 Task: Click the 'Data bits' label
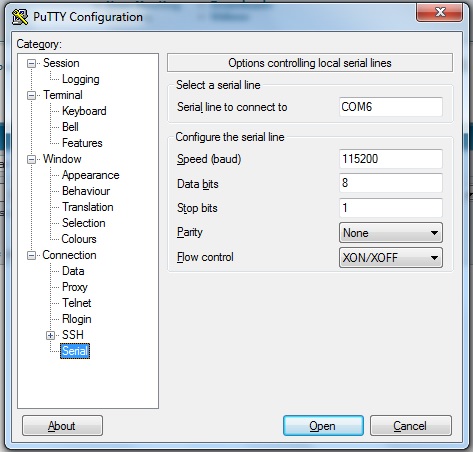click(198, 184)
